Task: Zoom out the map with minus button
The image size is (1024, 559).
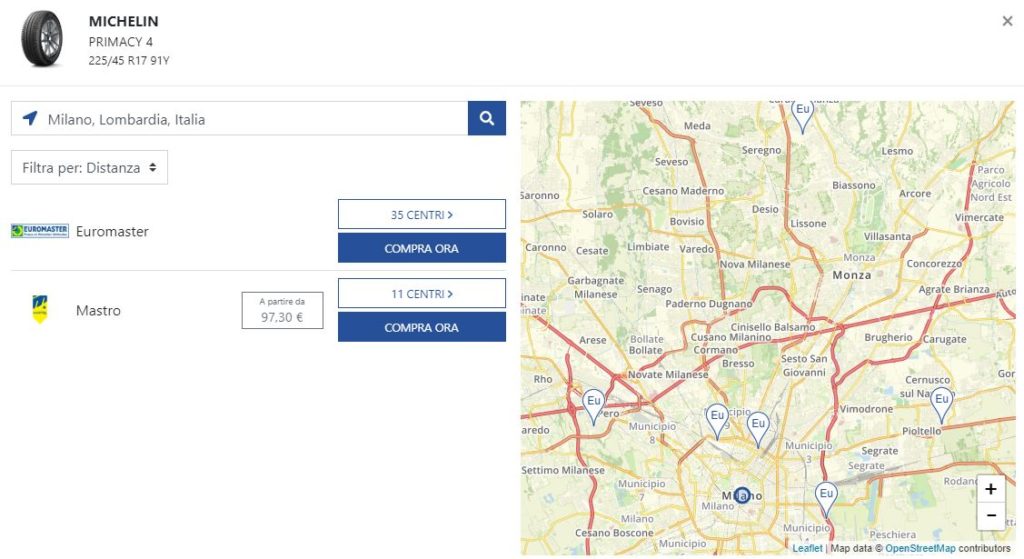Action: 990,515
